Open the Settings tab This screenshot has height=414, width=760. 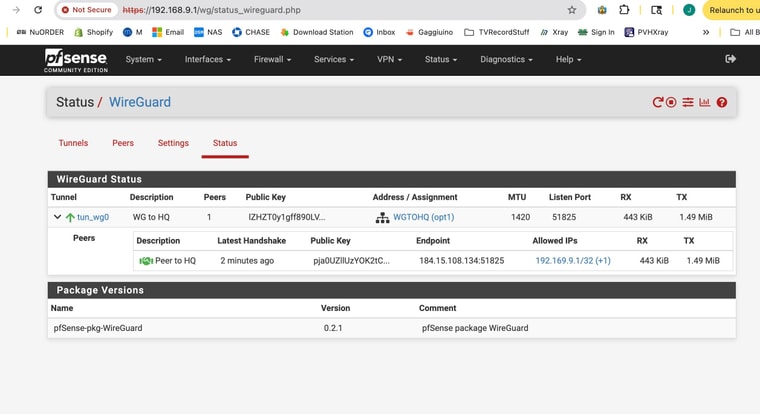click(x=173, y=143)
